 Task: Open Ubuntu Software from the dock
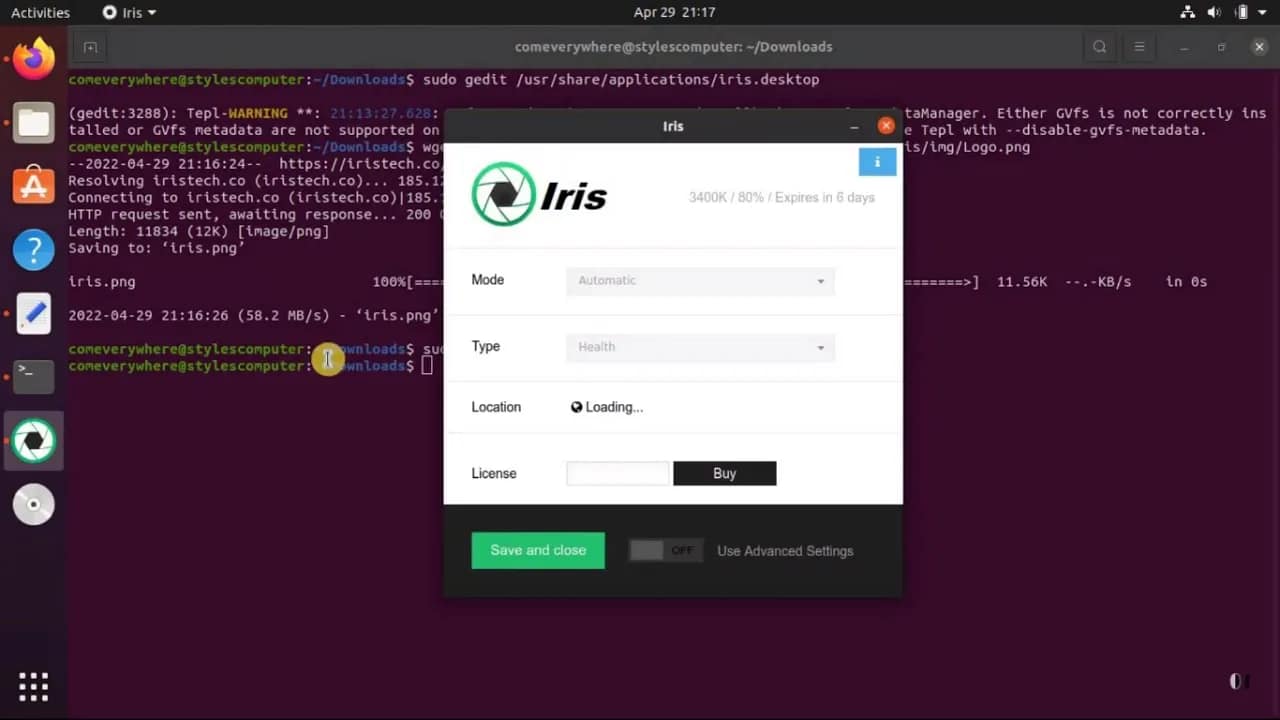33,186
